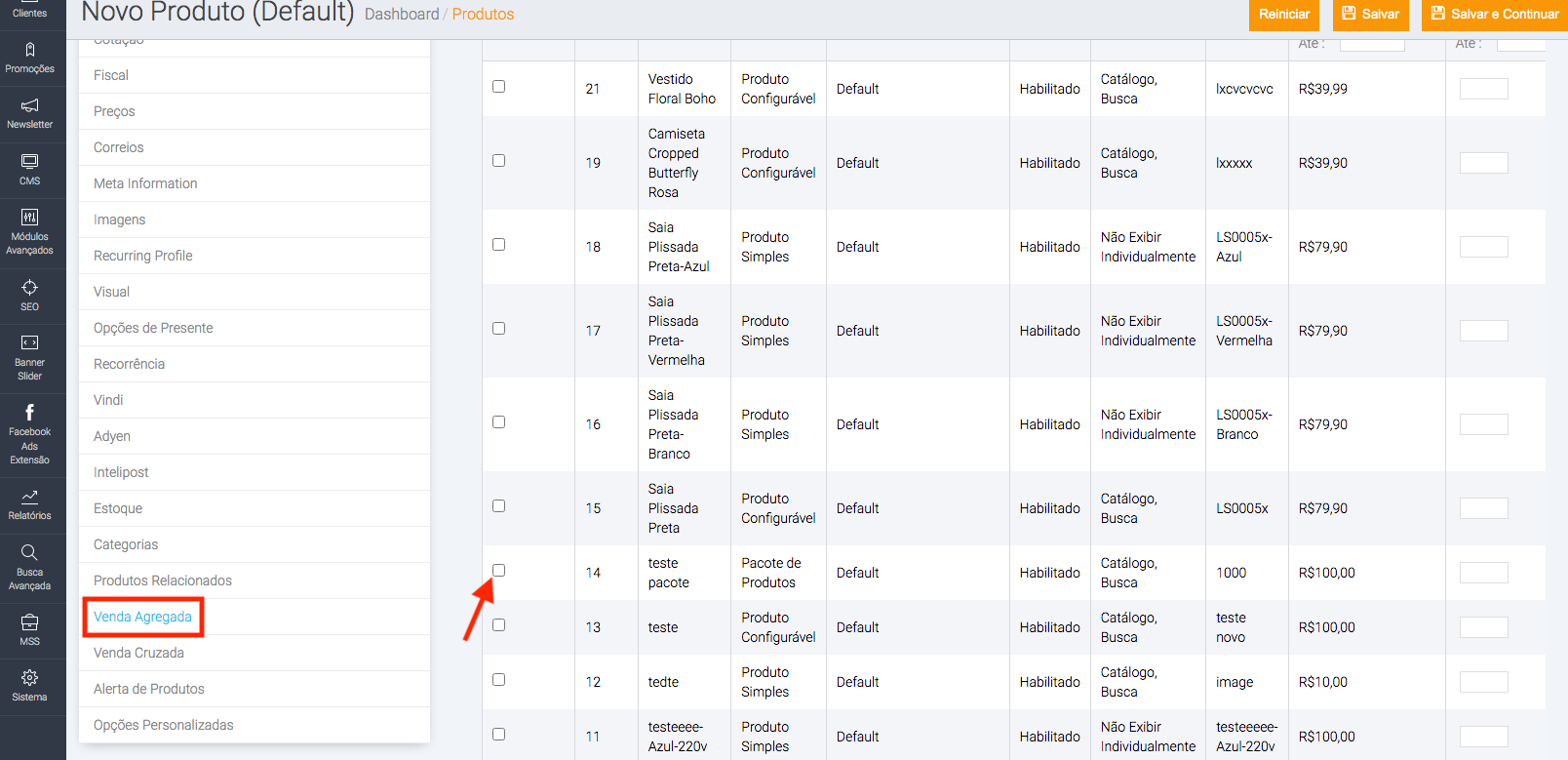Open Sistema gear icon

pyautogui.click(x=30, y=677)
